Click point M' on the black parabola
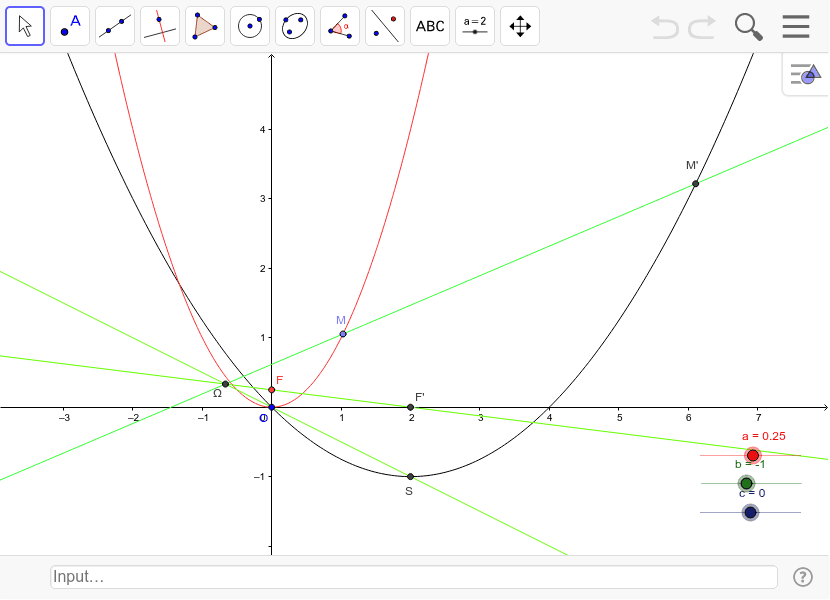 pyautogui.click(x=696, y=184)
